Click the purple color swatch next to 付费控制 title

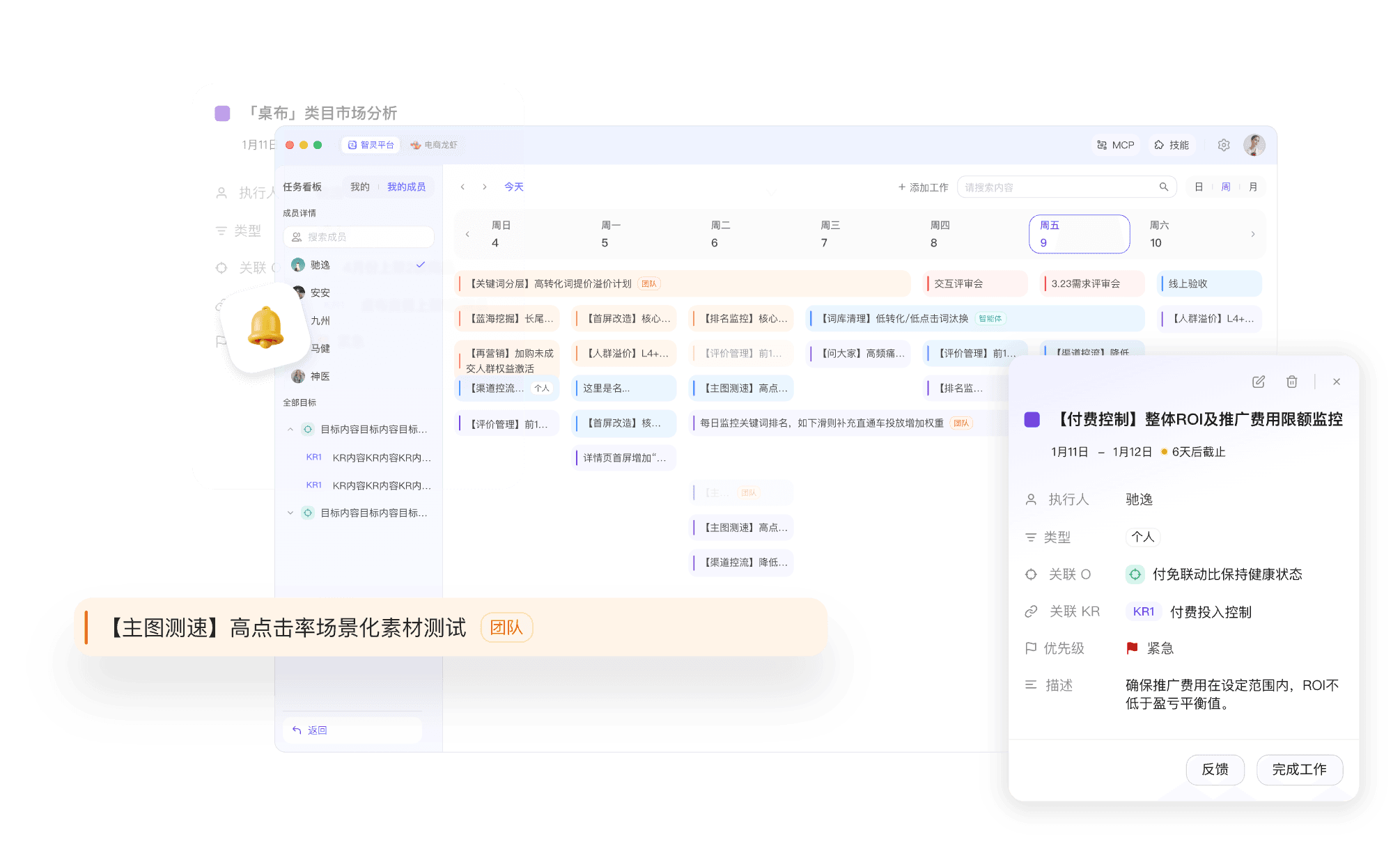coord(1032,419)
